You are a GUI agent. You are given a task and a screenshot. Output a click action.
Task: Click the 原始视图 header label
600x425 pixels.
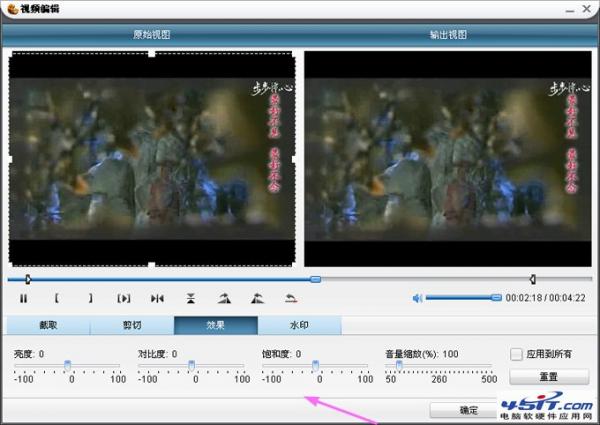point(152,35)
